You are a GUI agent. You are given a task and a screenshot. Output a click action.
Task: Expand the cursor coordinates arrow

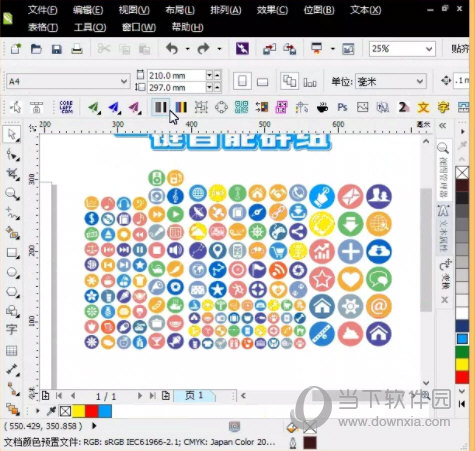tap(94, 426)
